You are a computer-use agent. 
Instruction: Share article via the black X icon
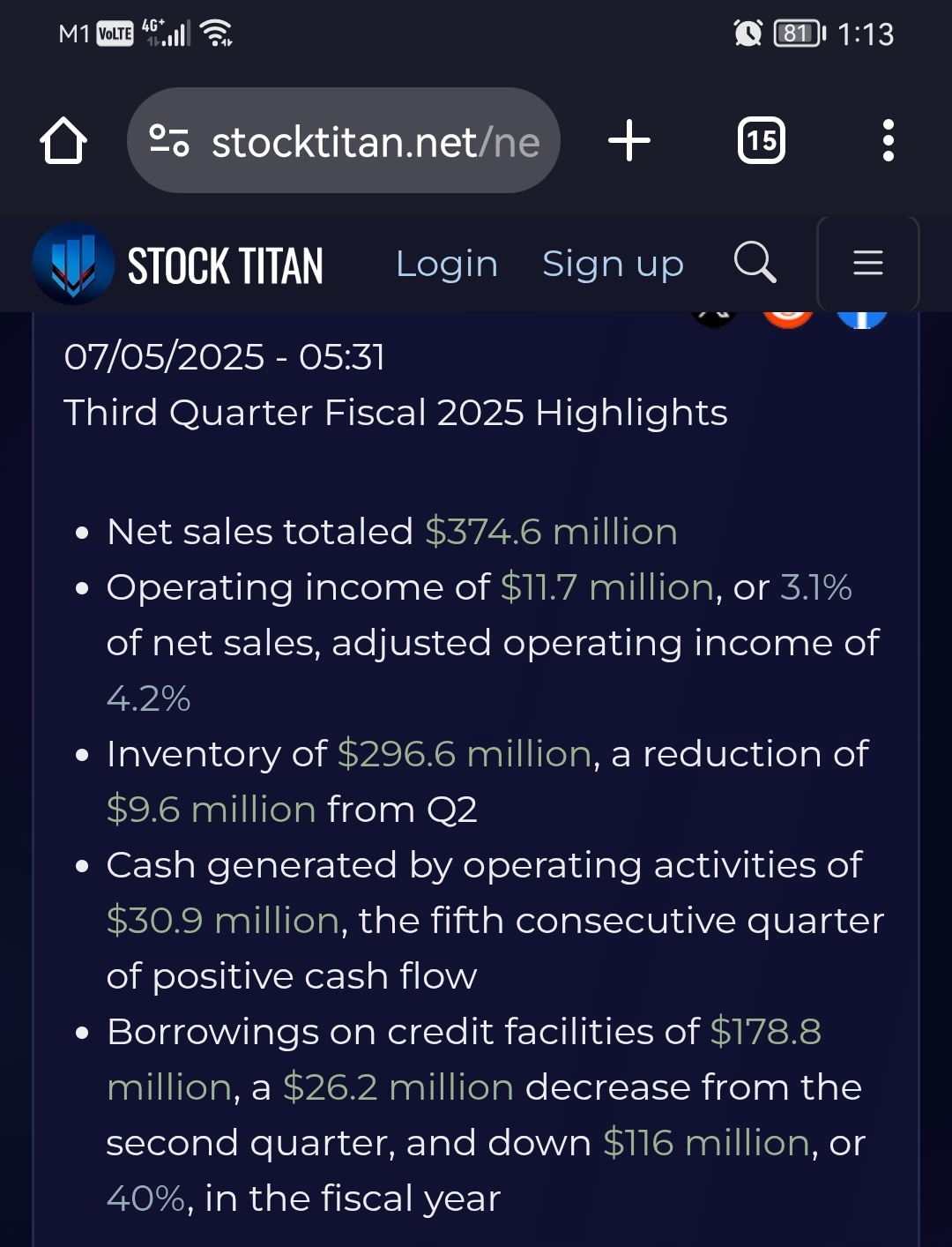coord(714,317)
